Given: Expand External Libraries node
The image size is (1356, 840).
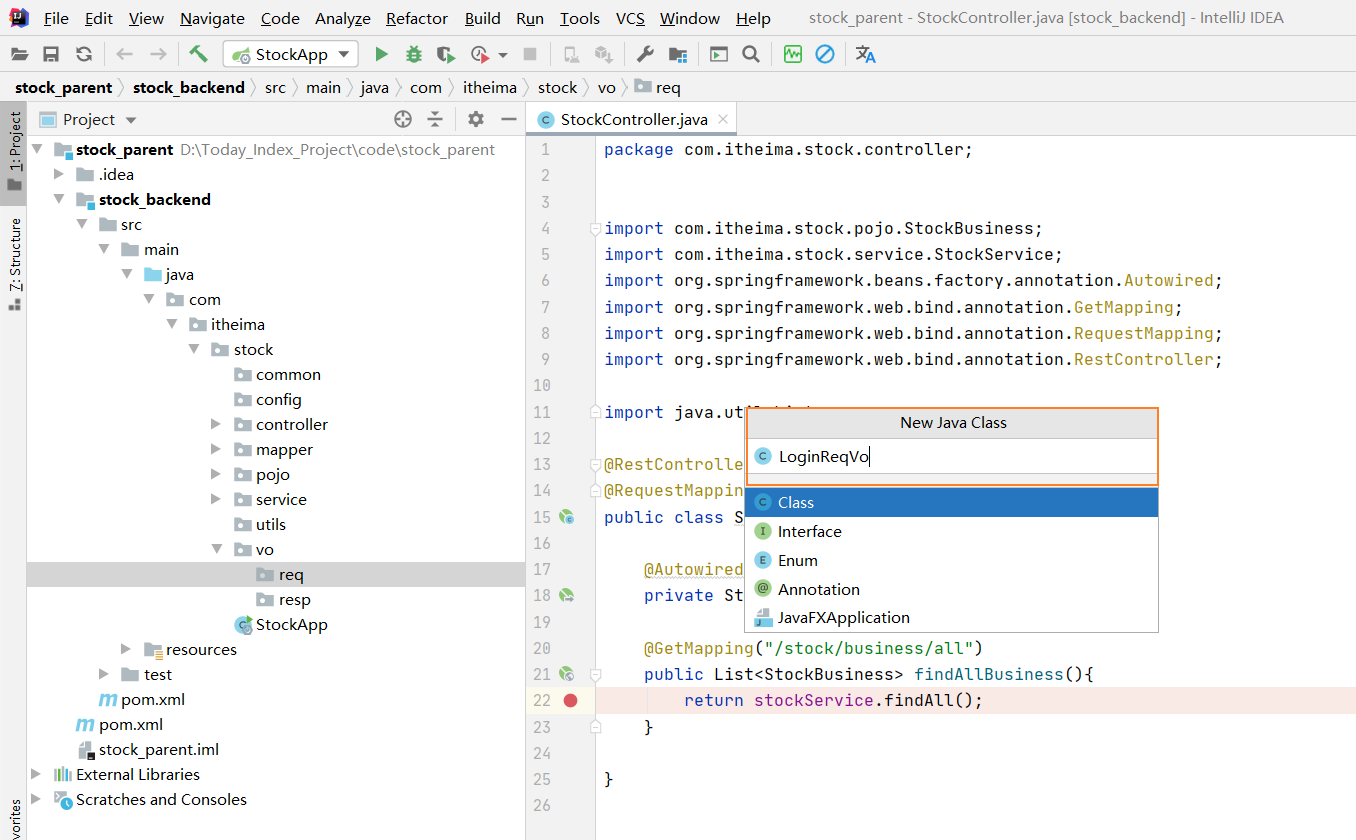Looking at the screenshot, I should point(38,774).
